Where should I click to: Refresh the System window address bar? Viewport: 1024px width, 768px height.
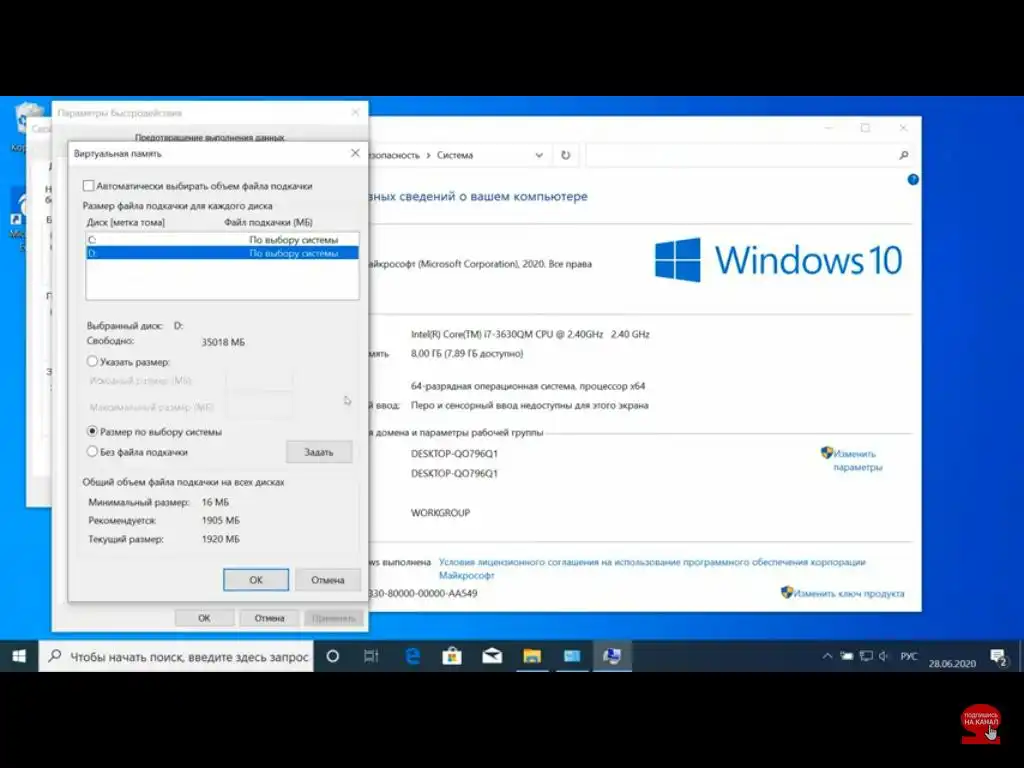coord(566,155)
